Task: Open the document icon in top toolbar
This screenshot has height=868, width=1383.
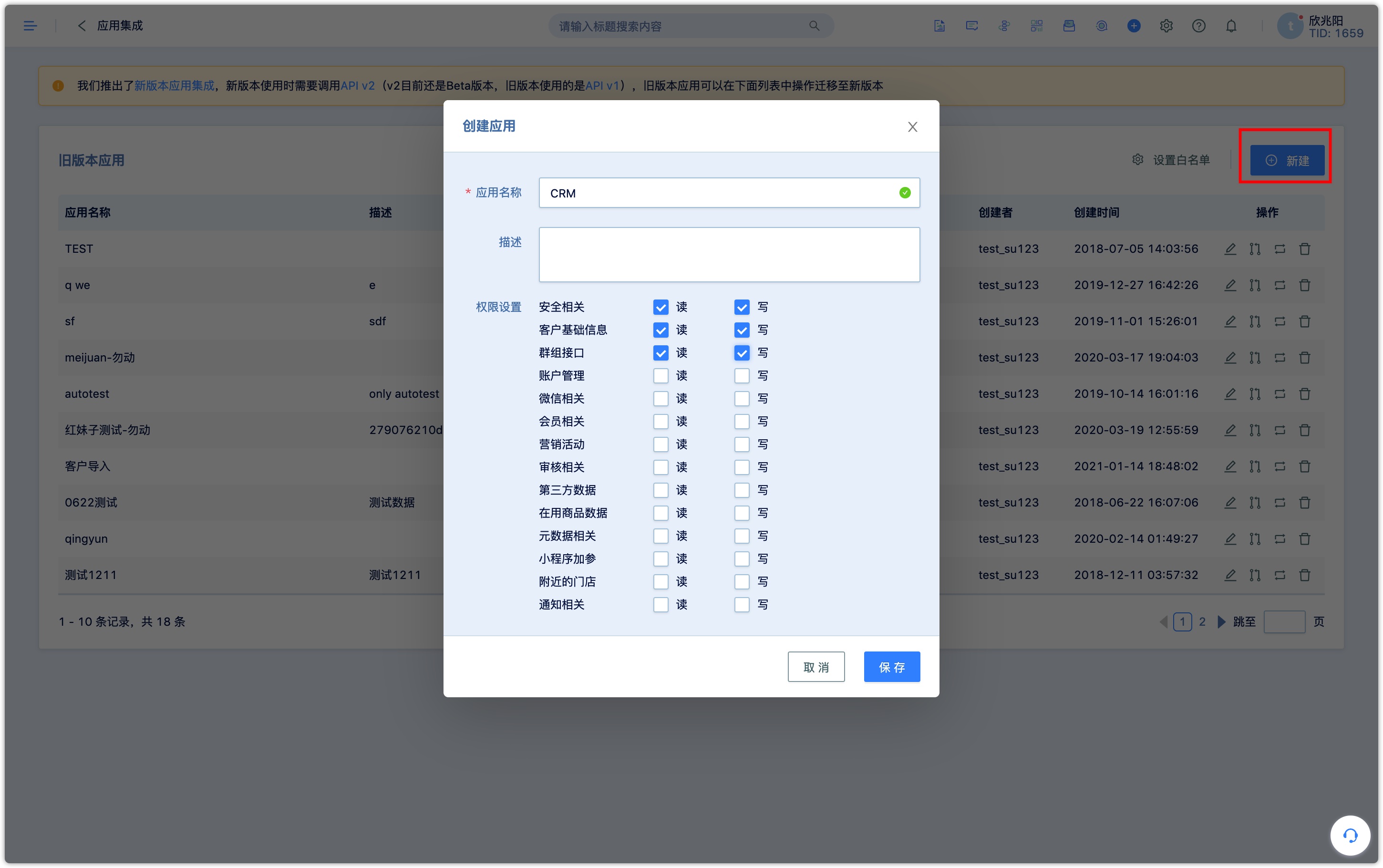Action: [x=939, y=26]
